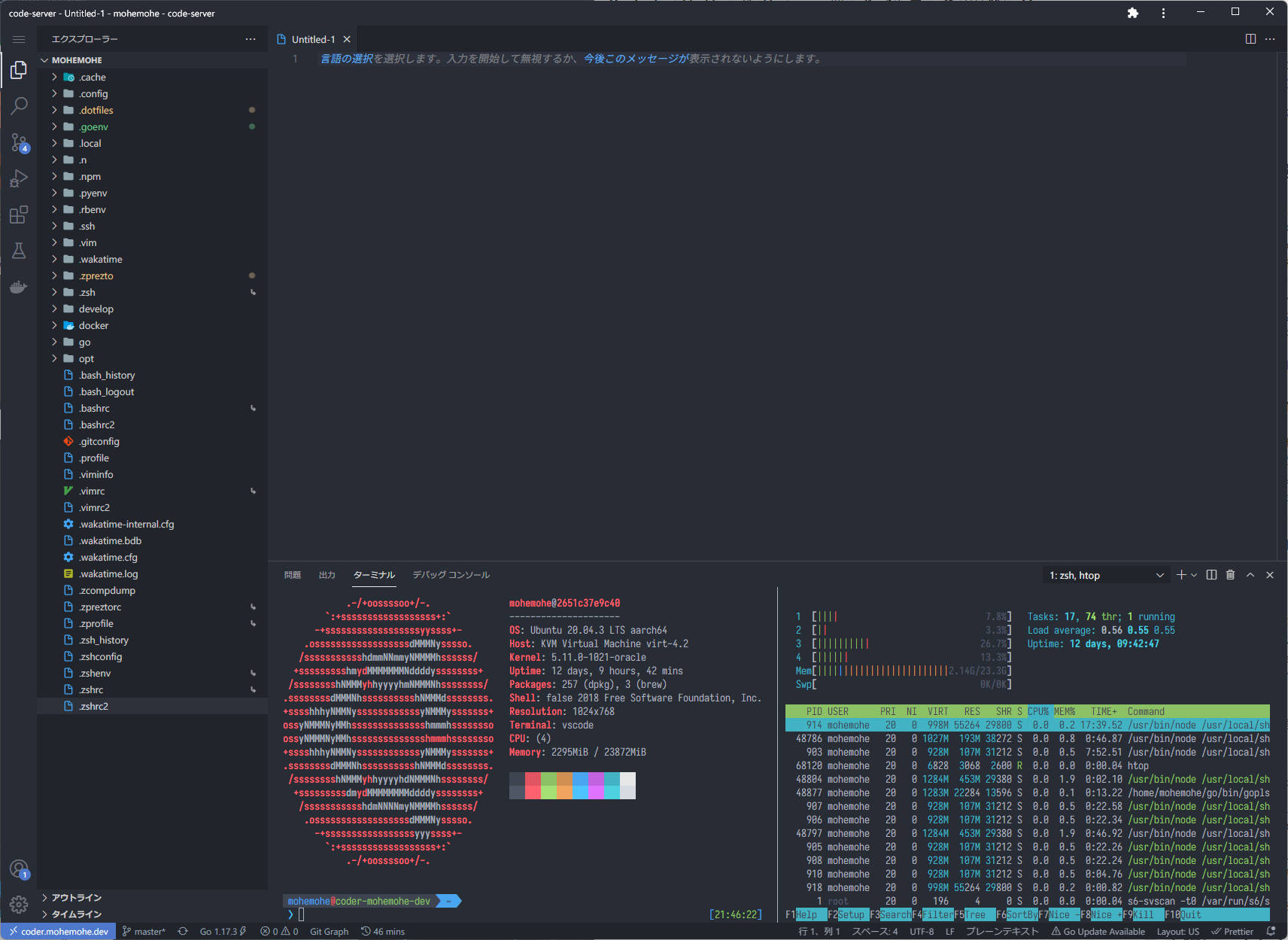Image resolution: width=1288 pixels, height=940 pixels.
Task: Open Git Graph from status bar
Action: coord(329,932)
